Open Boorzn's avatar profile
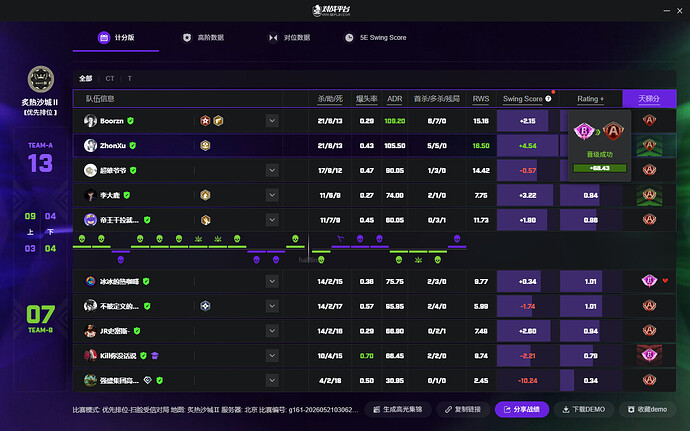The width and height of the screenshot is (690, 431). click(90, 121)
